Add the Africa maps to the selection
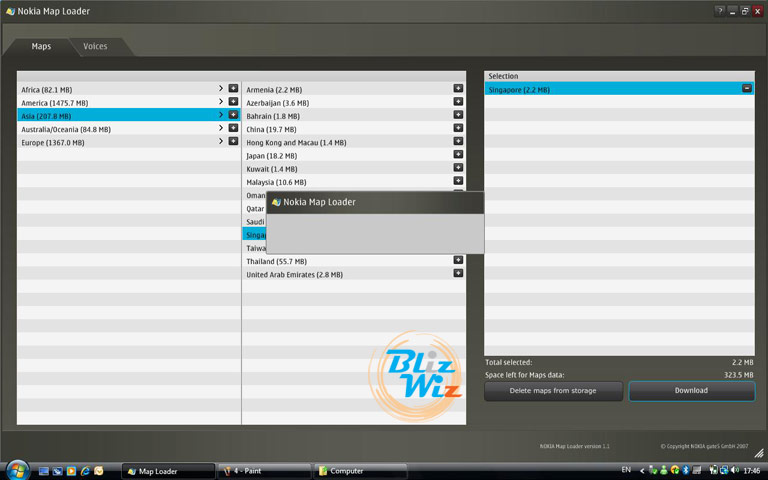The image size is (768, 480). click(233, 88)
